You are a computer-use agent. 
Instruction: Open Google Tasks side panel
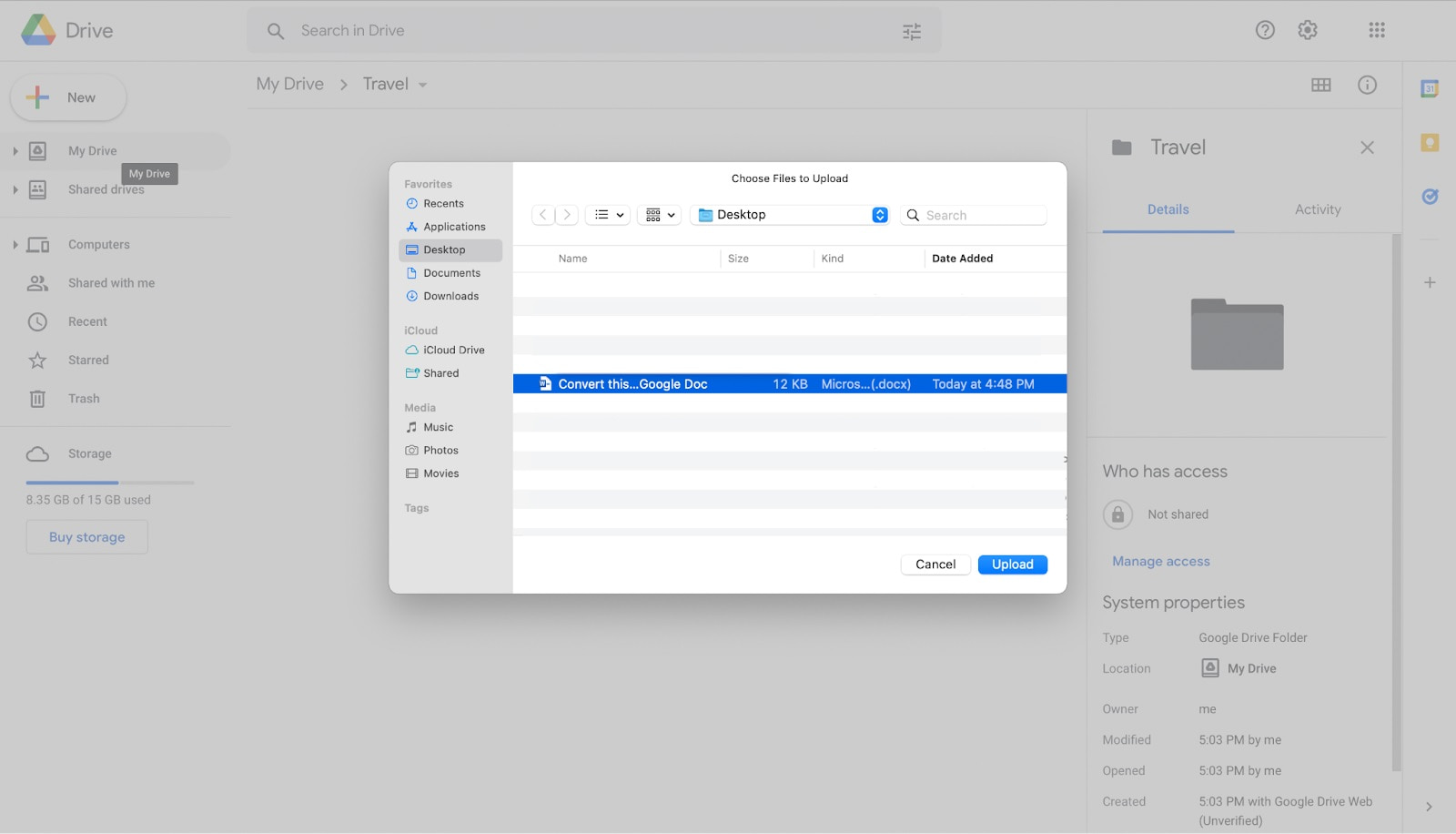point(1430,196)
